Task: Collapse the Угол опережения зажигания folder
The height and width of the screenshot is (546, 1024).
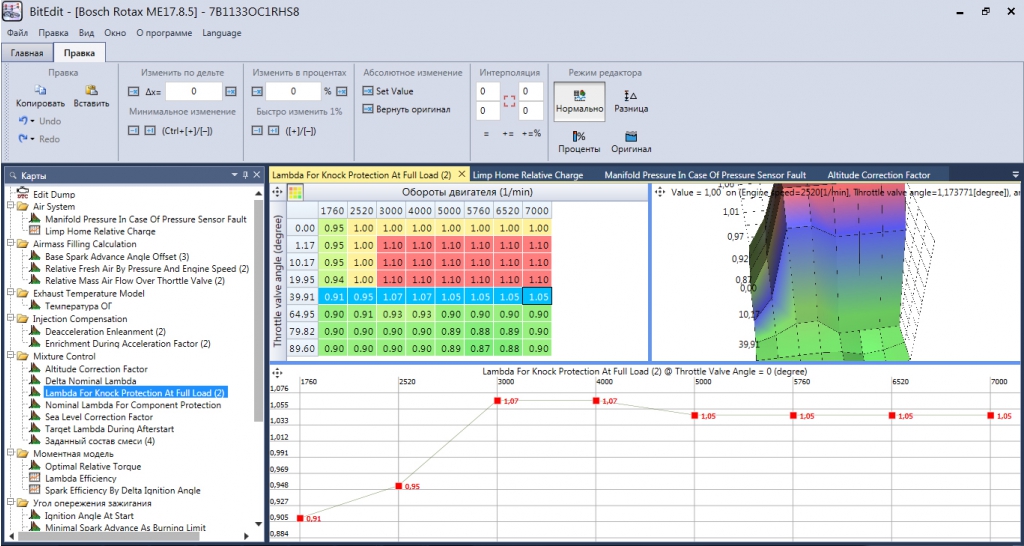Action: click(x=10, y=504)
